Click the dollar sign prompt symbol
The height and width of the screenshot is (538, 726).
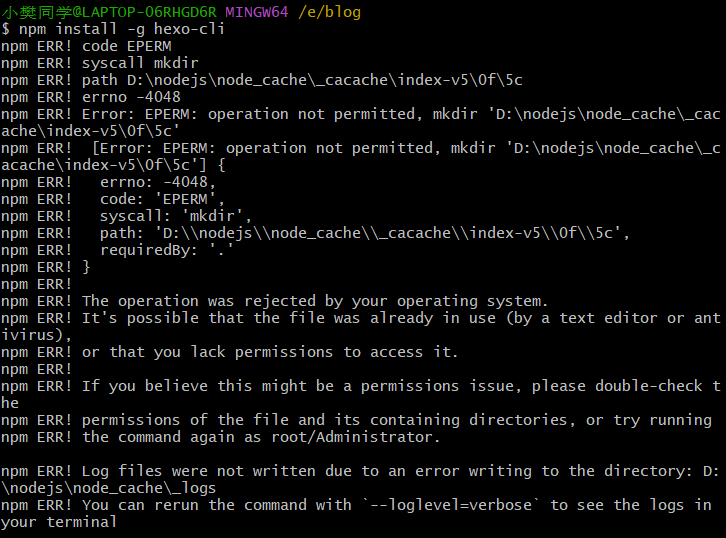click(6, 29)
